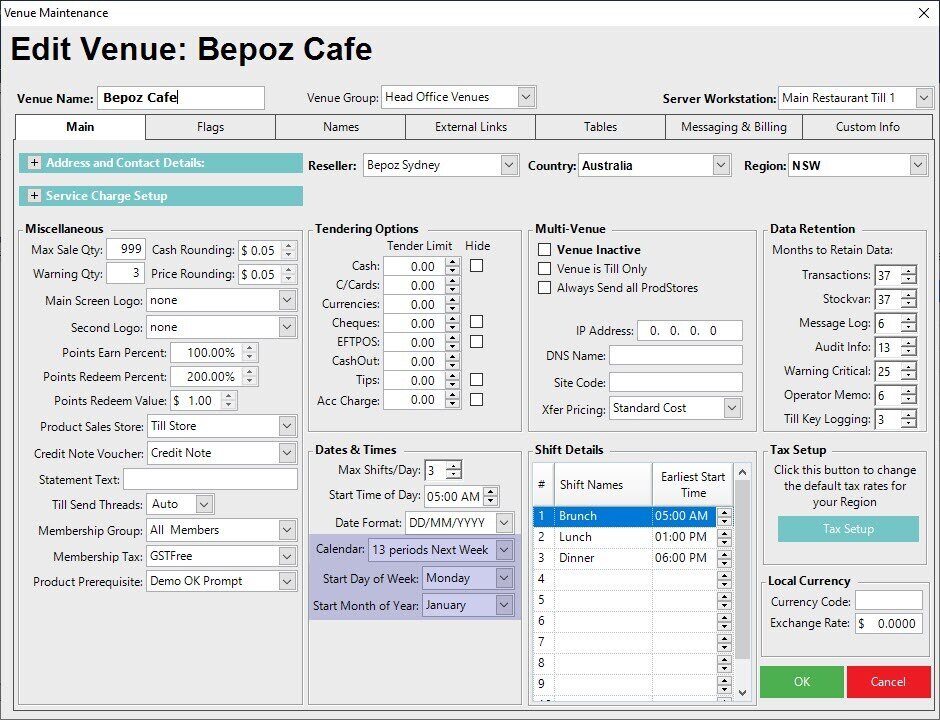Click the Tax Setup button
The height and width of the screenshot is (720, 940).
848,529
